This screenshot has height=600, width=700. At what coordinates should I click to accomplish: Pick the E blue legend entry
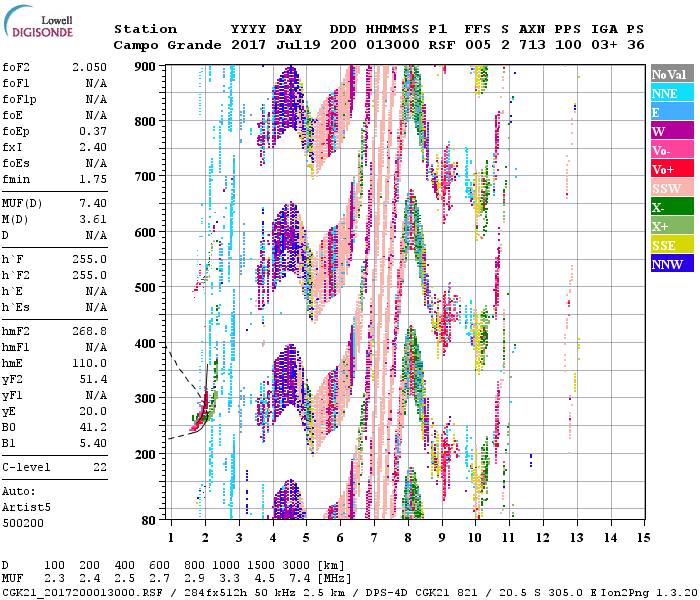coord(672,113)
